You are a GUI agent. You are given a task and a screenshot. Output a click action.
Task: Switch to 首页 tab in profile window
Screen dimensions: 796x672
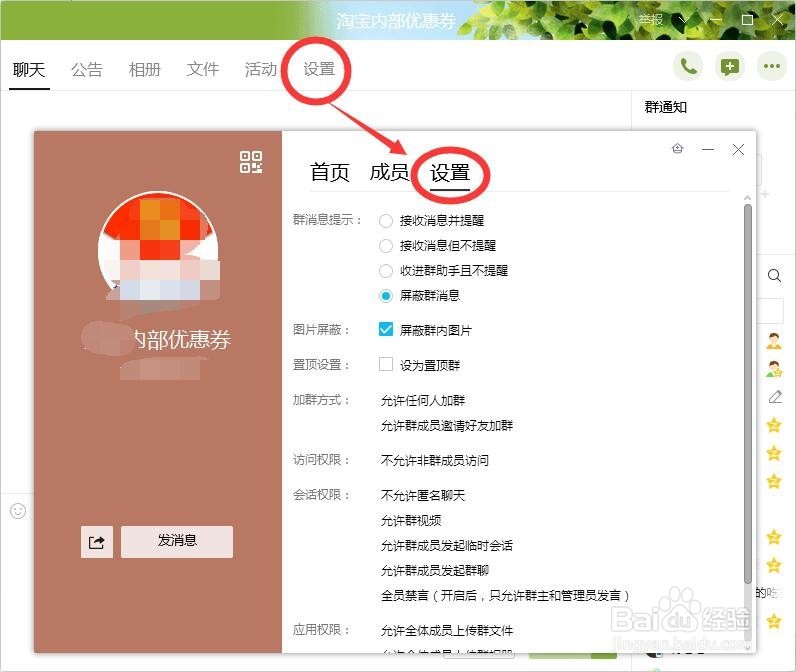pos(330,173)
